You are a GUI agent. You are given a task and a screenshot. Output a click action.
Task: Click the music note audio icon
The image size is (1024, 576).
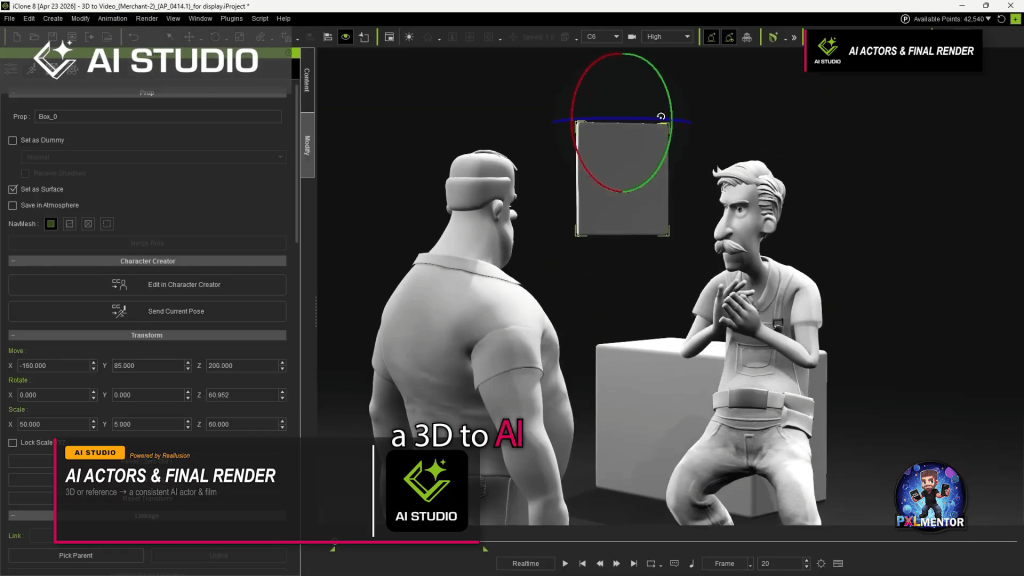coord(692,564)
